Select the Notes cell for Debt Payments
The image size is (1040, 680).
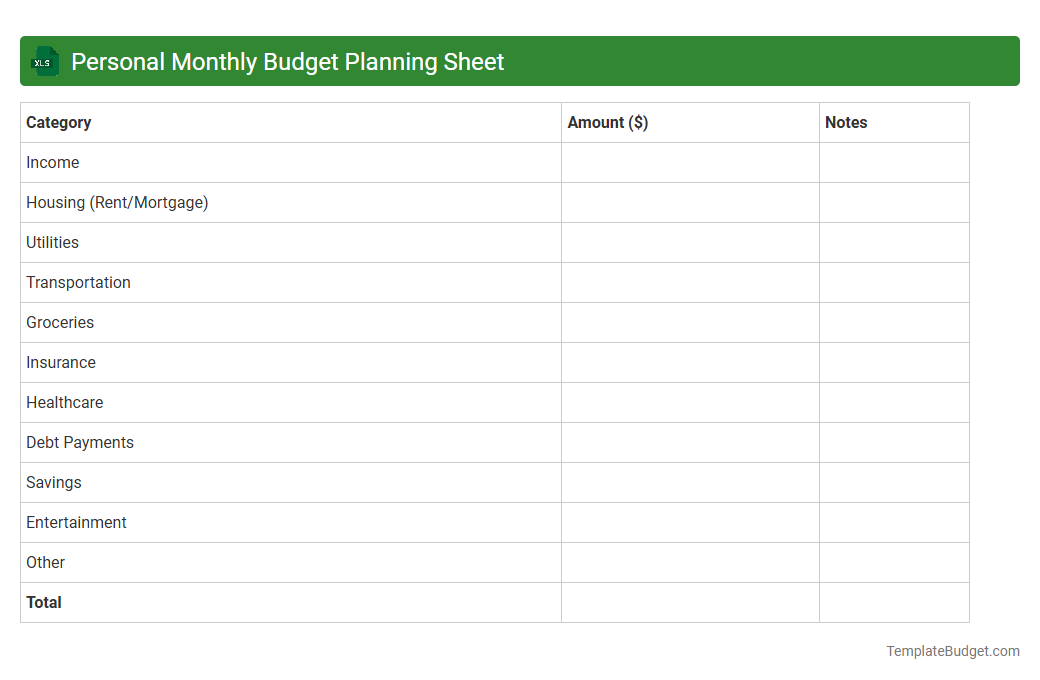894,442
